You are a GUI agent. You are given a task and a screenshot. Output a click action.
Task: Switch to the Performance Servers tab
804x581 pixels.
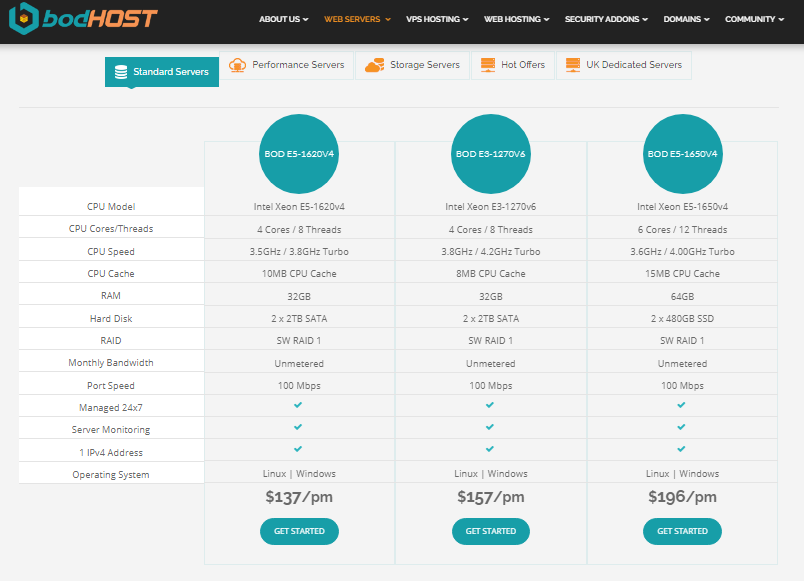click(x=287, y=65)
